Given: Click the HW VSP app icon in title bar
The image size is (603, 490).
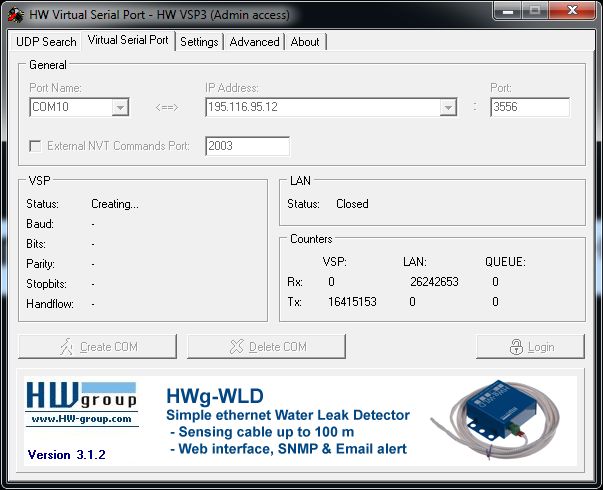Looking at the screenshot, I should (x=15, y=14).
